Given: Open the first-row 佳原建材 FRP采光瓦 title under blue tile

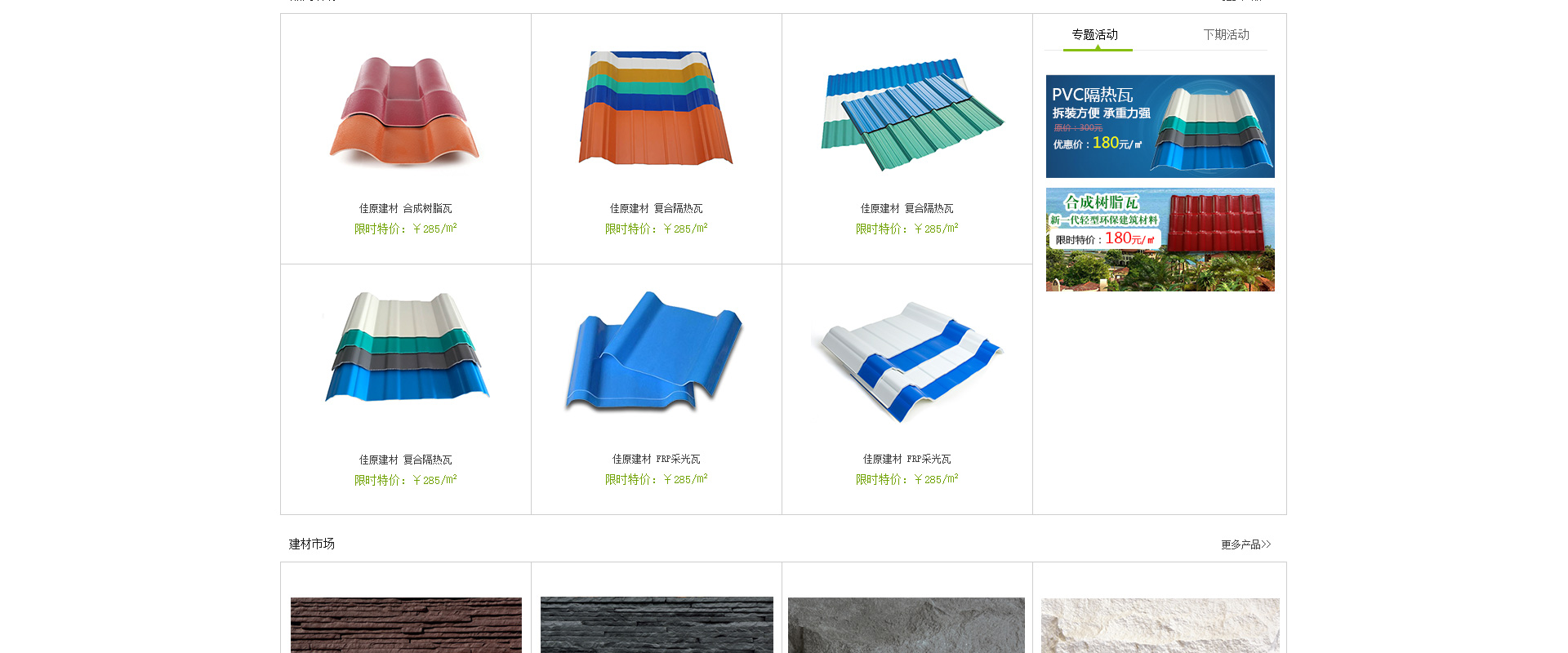Looking at the screenshot, I should (x=656, y=459).
